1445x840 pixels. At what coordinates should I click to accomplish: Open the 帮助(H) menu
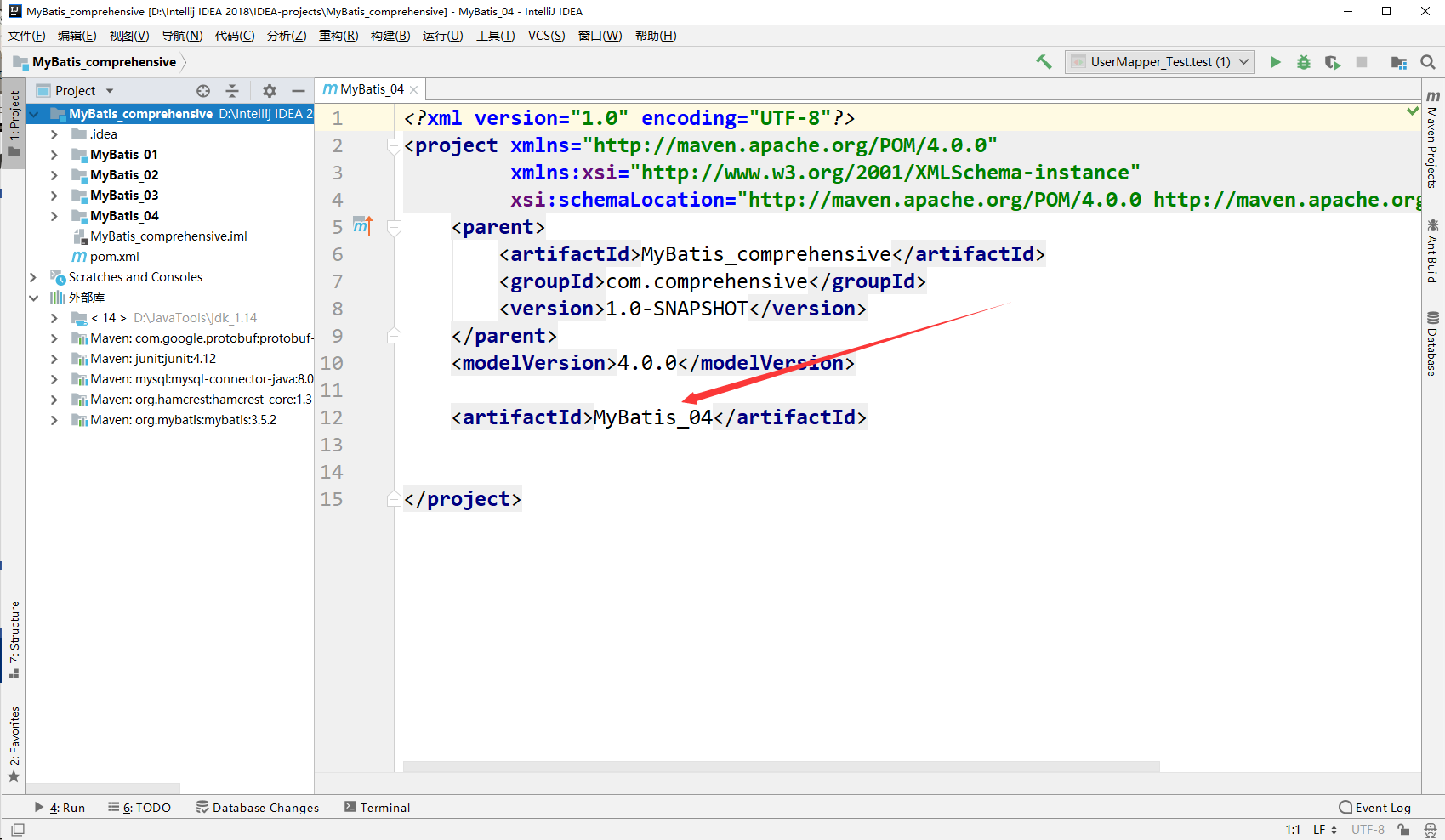tap(656, 36)
